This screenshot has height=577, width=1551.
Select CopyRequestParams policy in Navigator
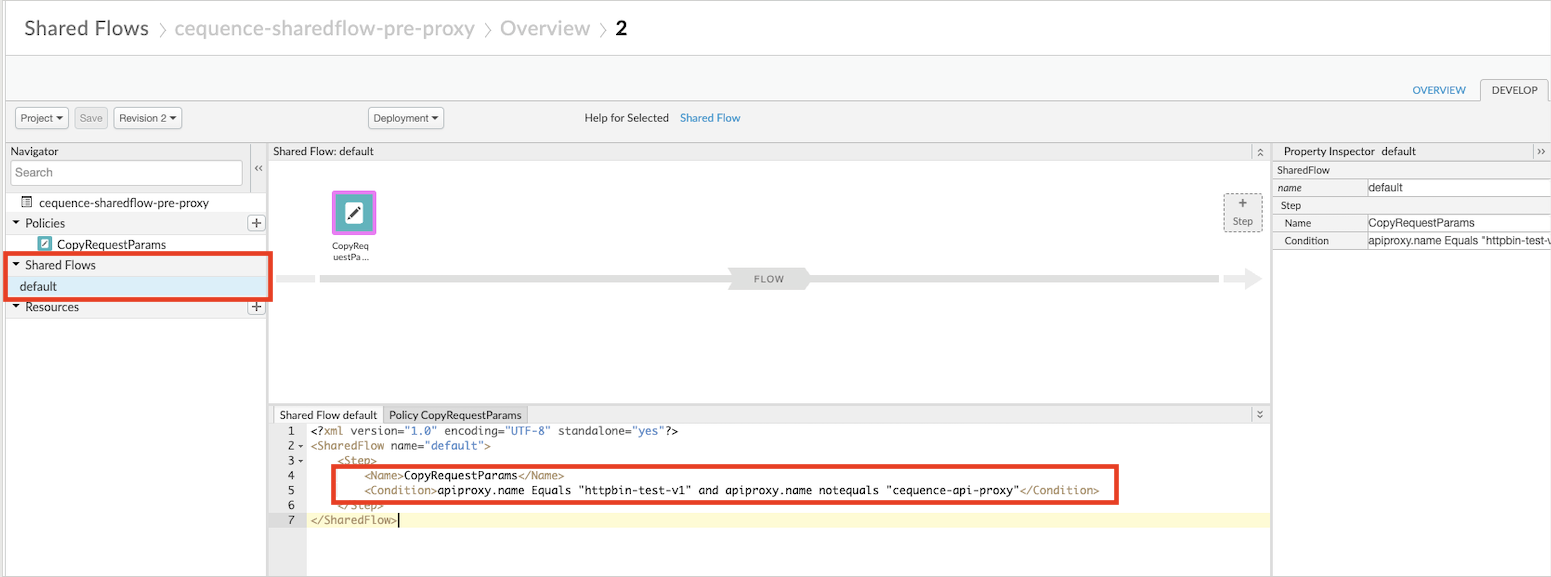(x=111, y=244)
